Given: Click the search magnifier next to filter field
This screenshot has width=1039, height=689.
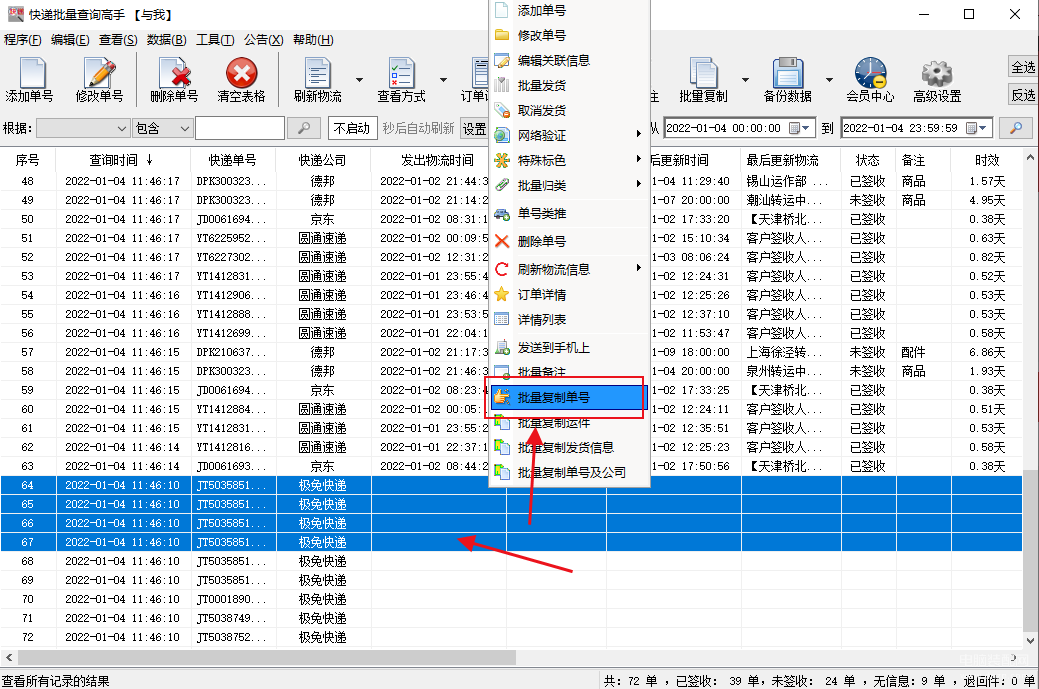Looking at the screenshot, I should click(304, 128).
